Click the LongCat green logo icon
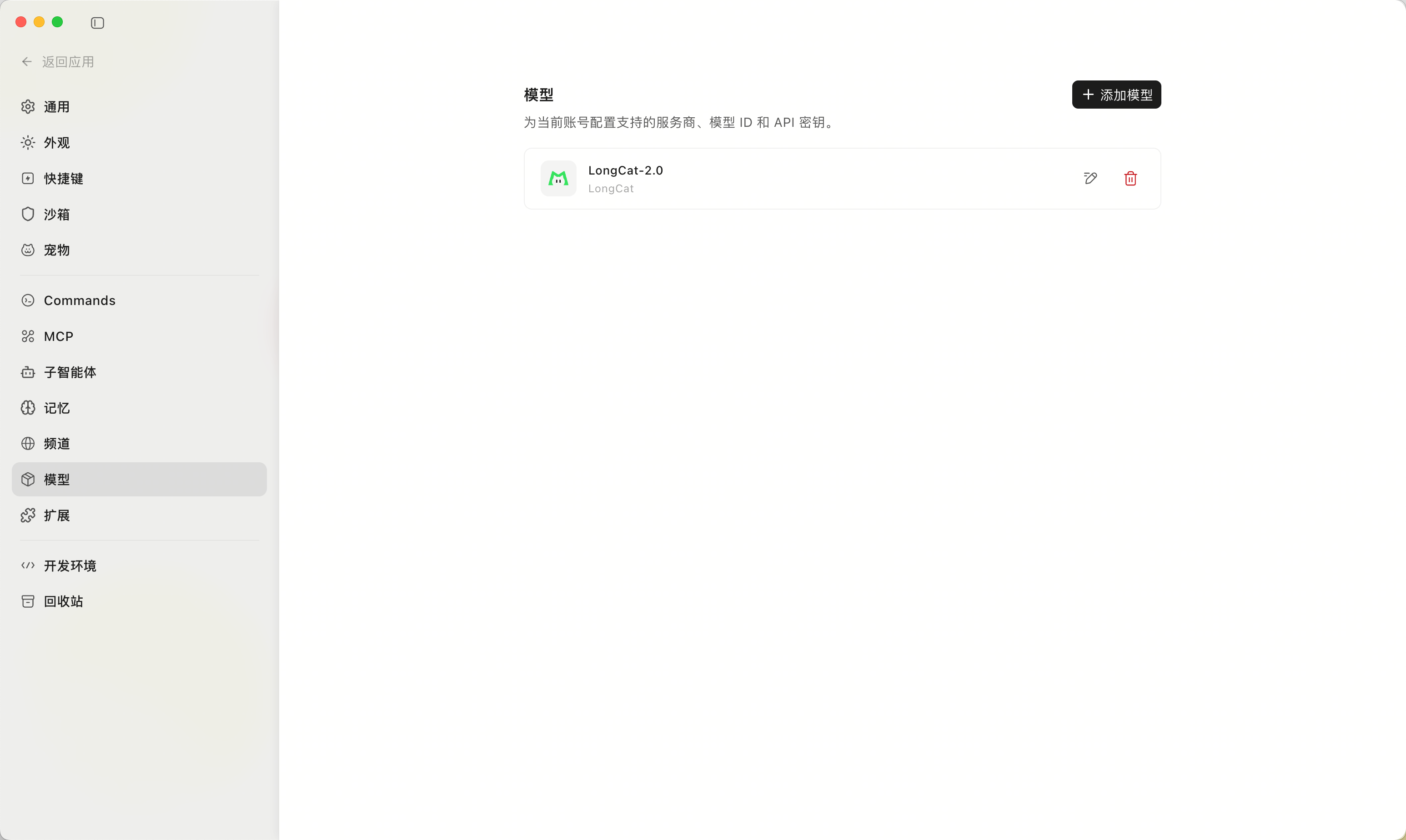The image size is (1406, 840). click(x=558, y=178)
